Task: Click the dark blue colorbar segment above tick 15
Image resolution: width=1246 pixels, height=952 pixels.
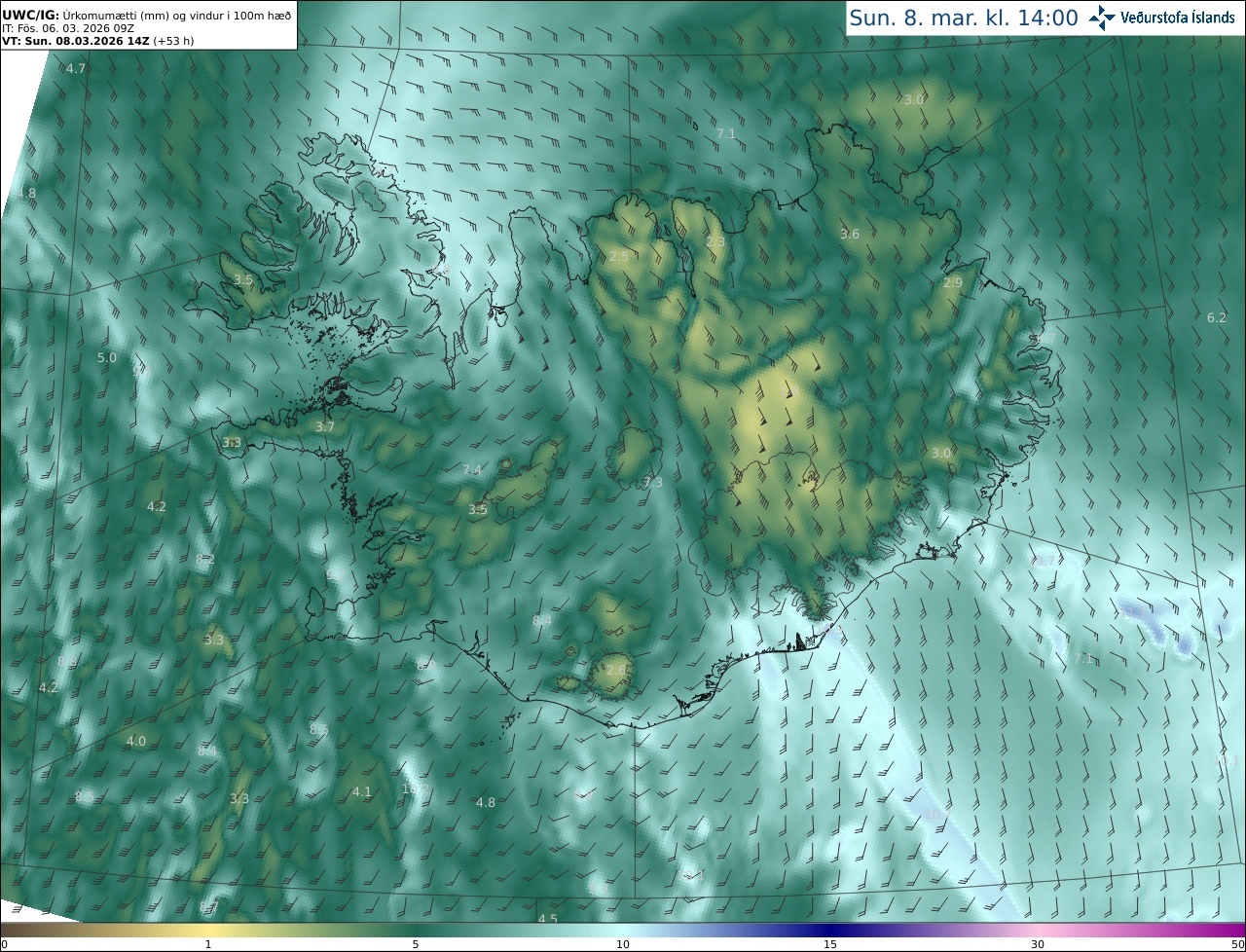Action: (x=830, y=930)
